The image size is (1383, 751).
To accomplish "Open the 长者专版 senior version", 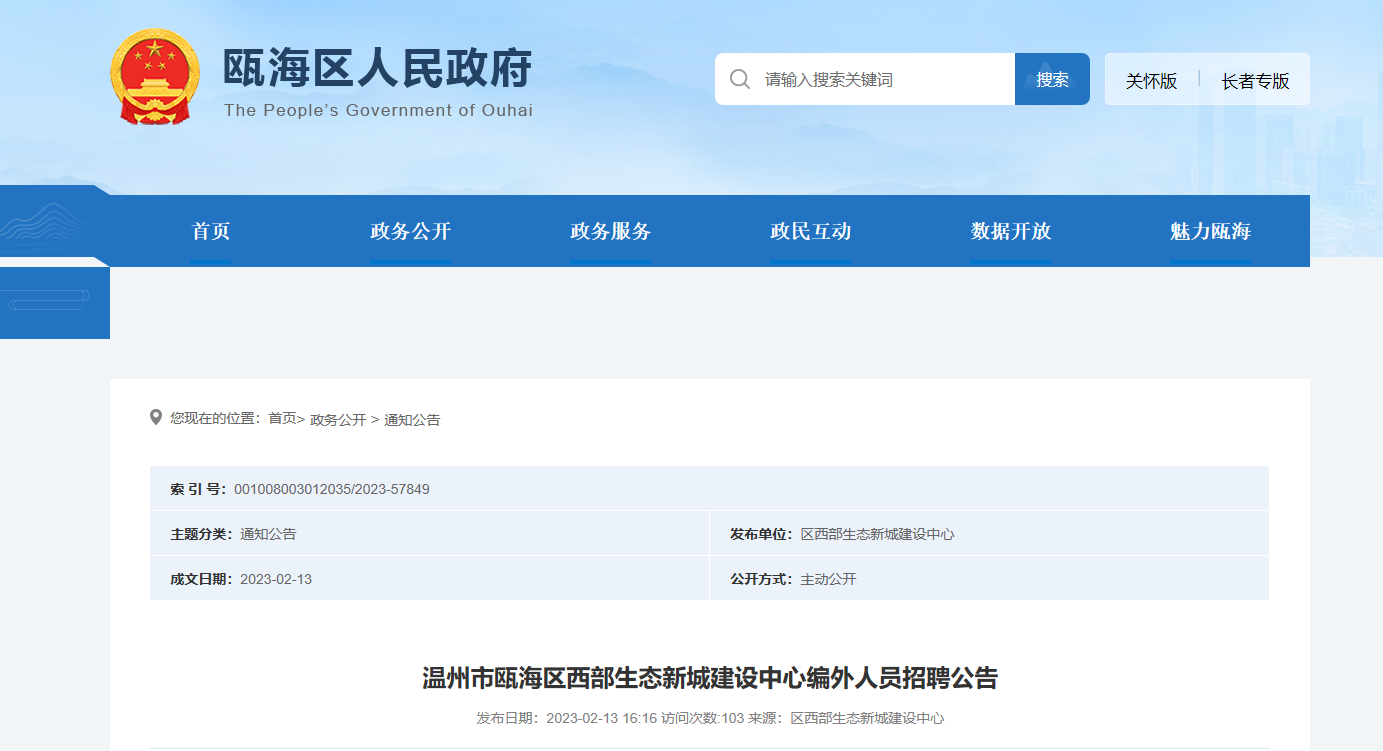I will [x=1255, y=81].
